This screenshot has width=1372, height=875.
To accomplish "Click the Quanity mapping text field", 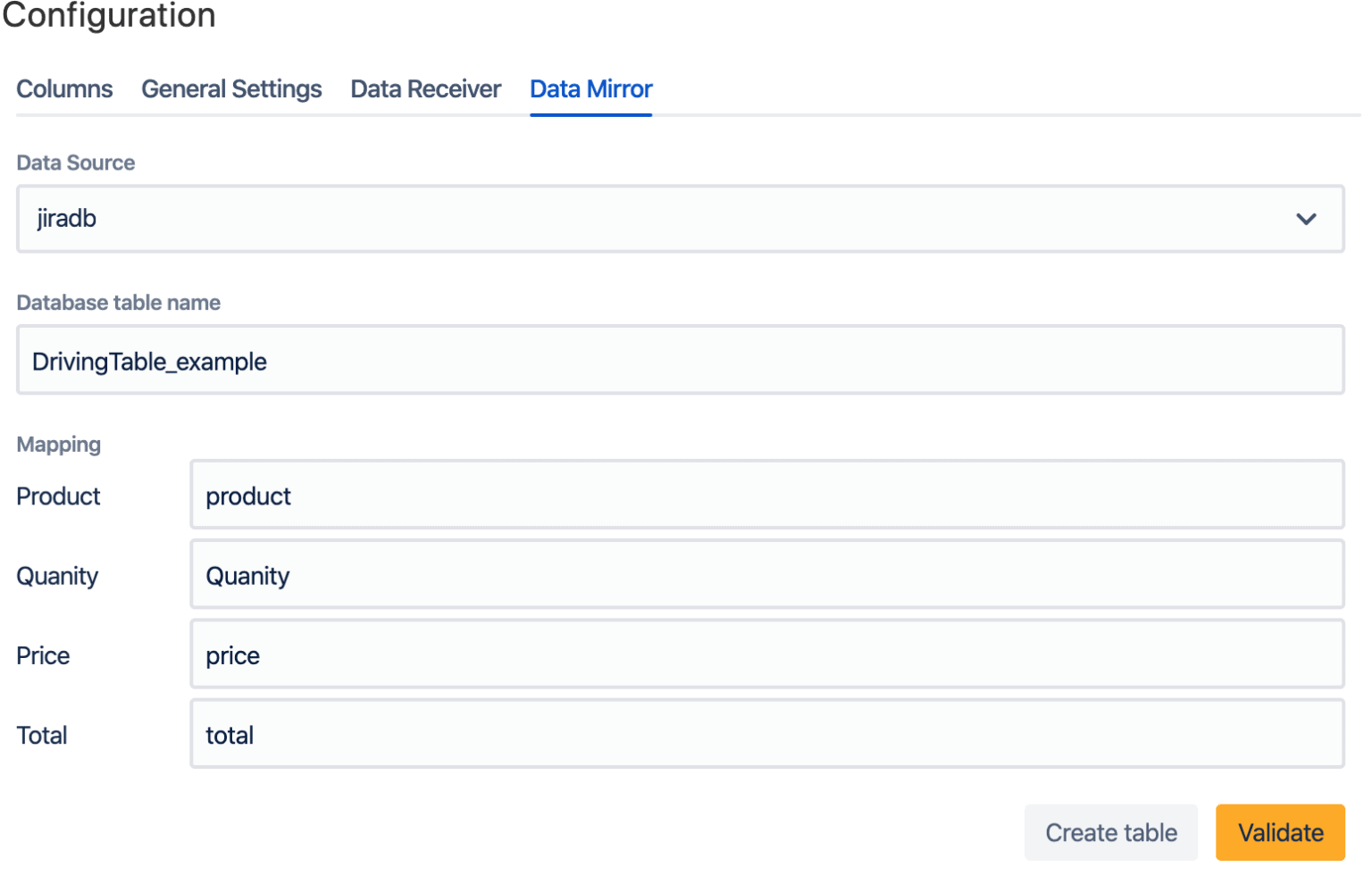I will (x=766, y=575).
